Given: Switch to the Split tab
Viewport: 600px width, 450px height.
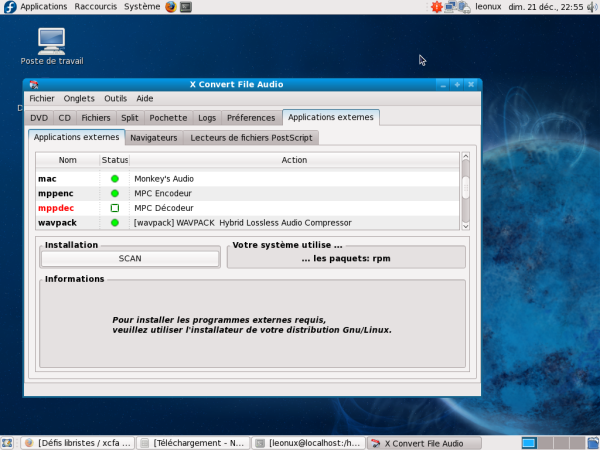Looking at the screenshot, I should tap(130, 118).
